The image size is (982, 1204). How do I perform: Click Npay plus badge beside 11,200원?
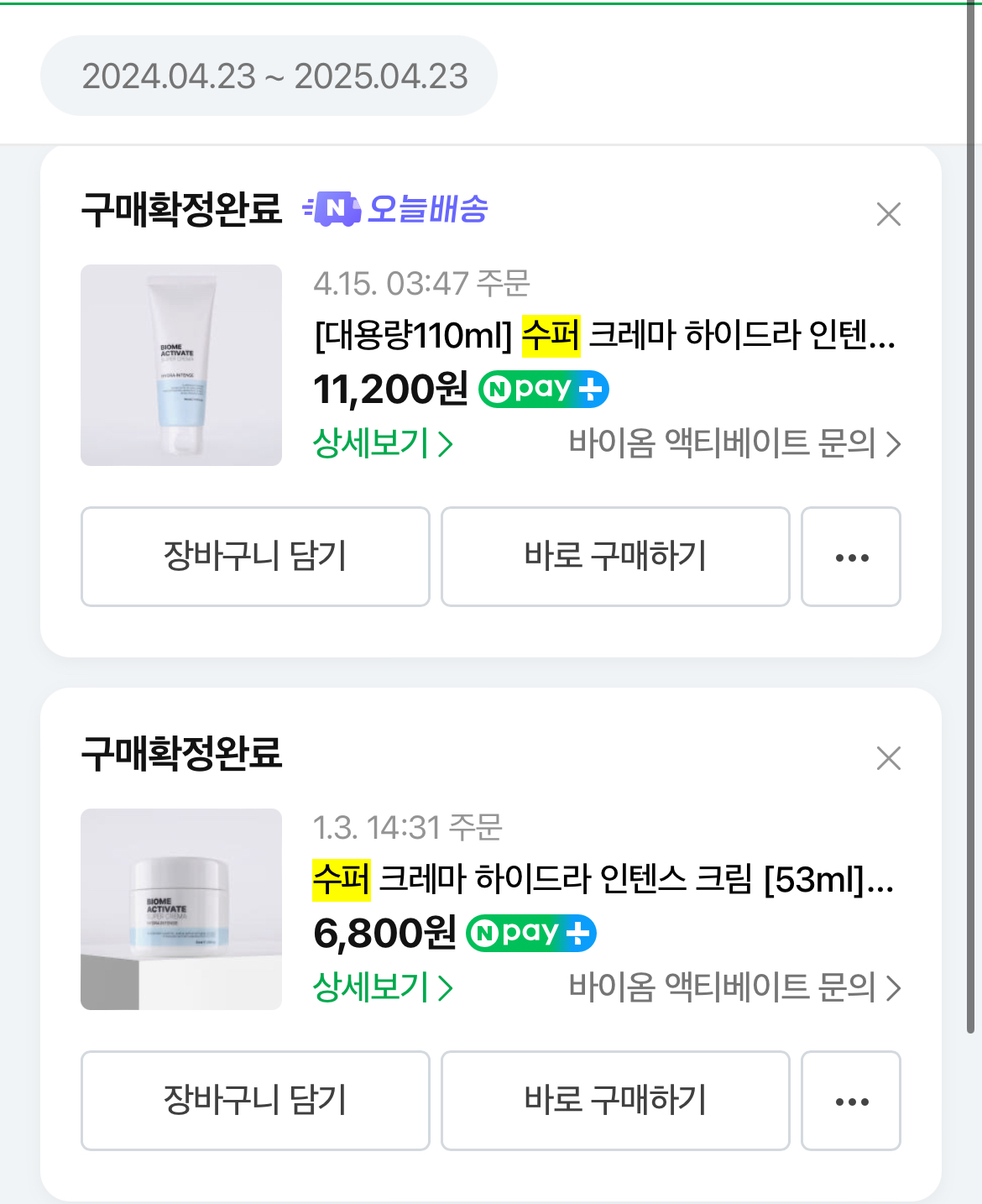[543, 389]
